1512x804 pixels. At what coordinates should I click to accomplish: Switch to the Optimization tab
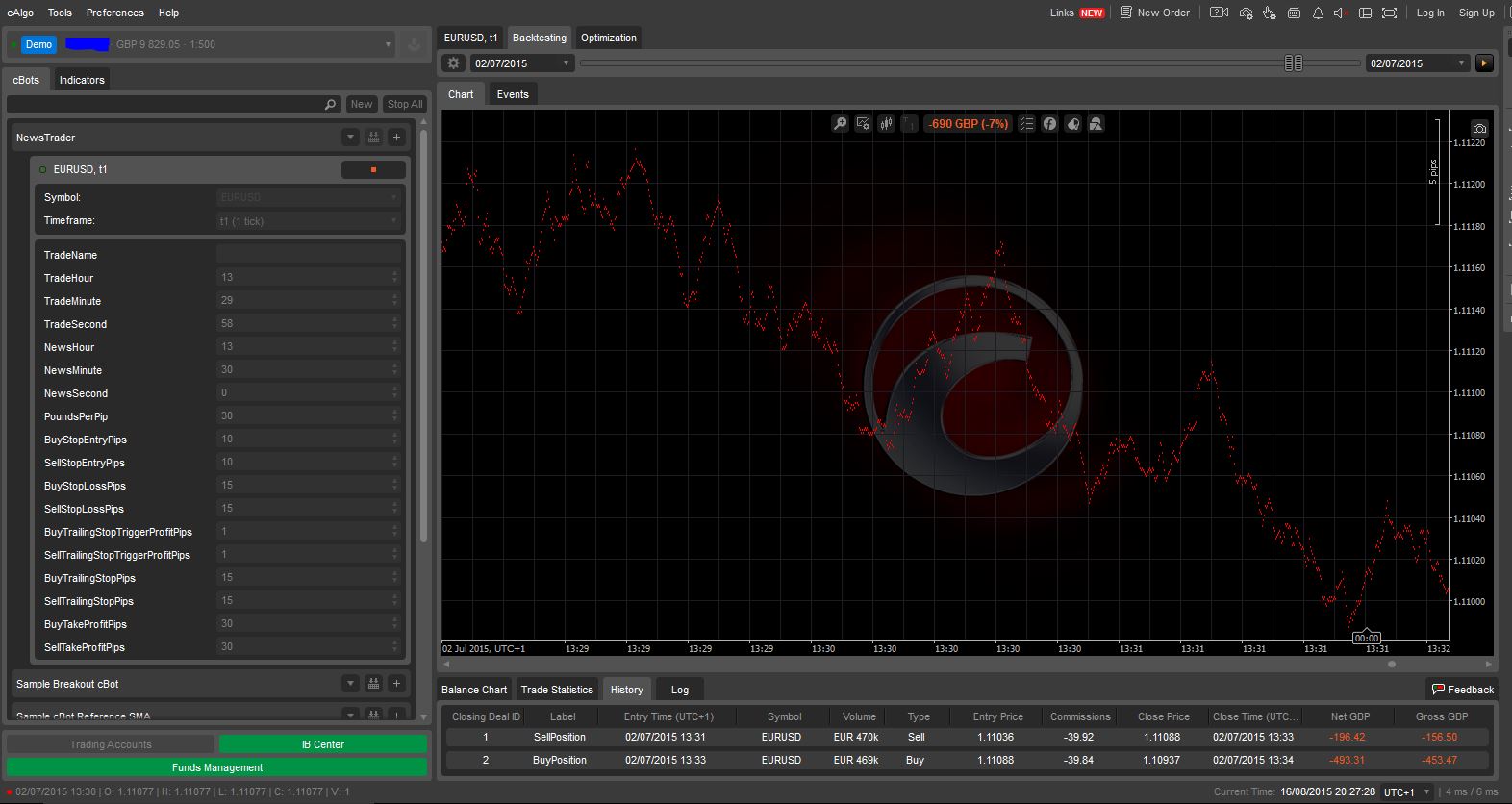coord(608,38)
